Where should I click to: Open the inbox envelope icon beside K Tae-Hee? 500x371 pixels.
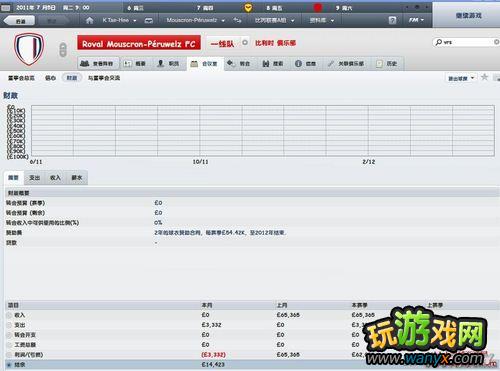(x=149, y=21)
